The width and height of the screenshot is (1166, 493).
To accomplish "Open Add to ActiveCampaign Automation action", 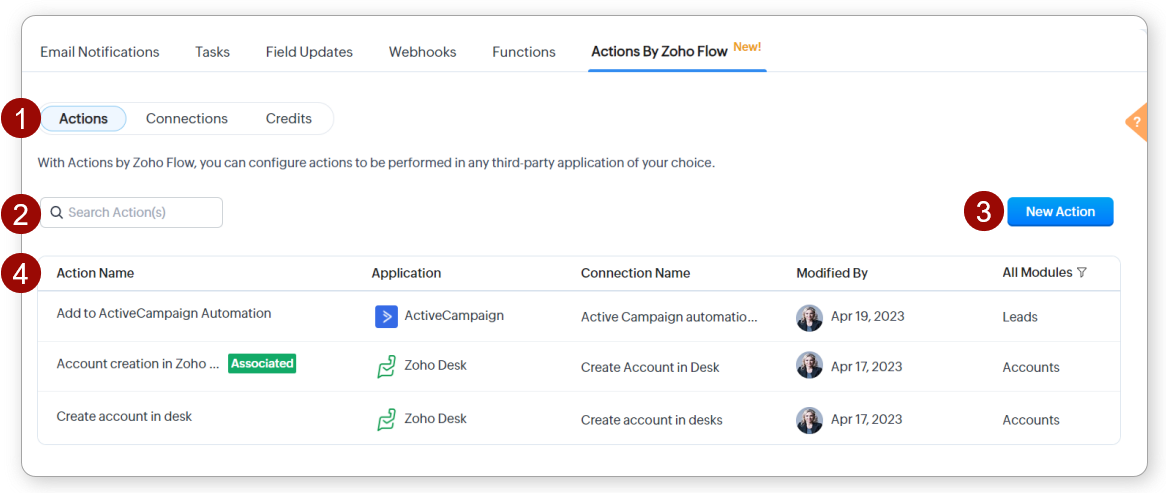I will pyautogui.click(x=164, y=314).
